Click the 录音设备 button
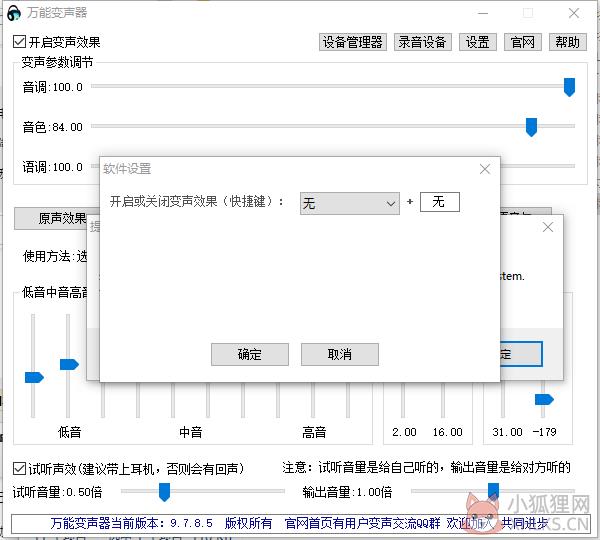This screenshot has width=600, height=540. pyautogui.click(x=422, y=42)
